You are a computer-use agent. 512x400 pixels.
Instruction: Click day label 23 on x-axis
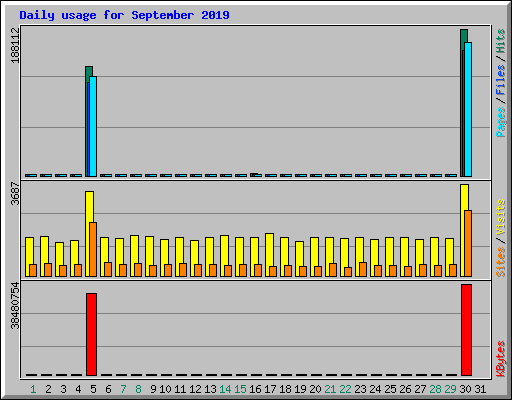[360, 389]
